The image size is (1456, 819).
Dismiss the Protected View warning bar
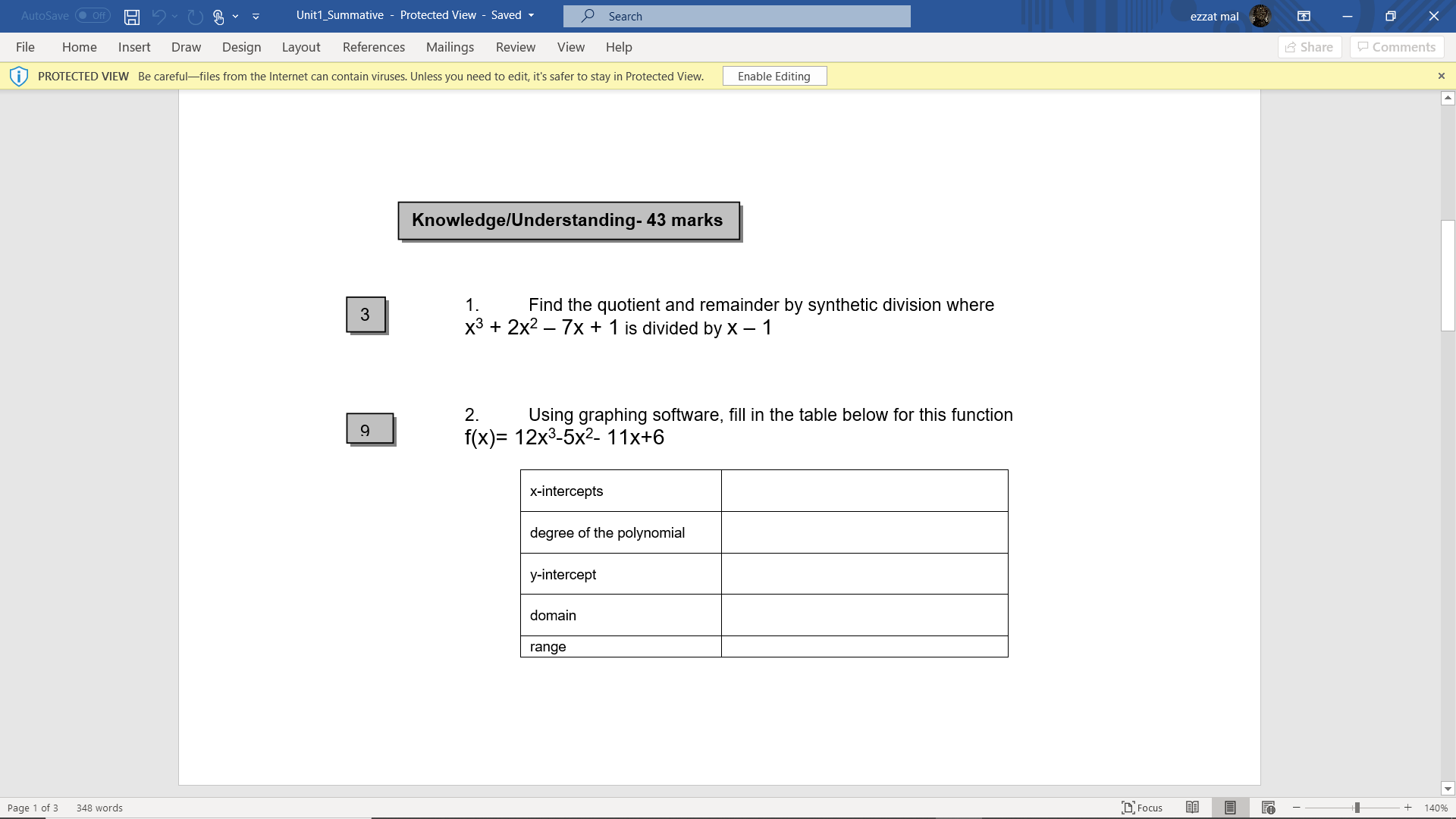coord(1441,76)
